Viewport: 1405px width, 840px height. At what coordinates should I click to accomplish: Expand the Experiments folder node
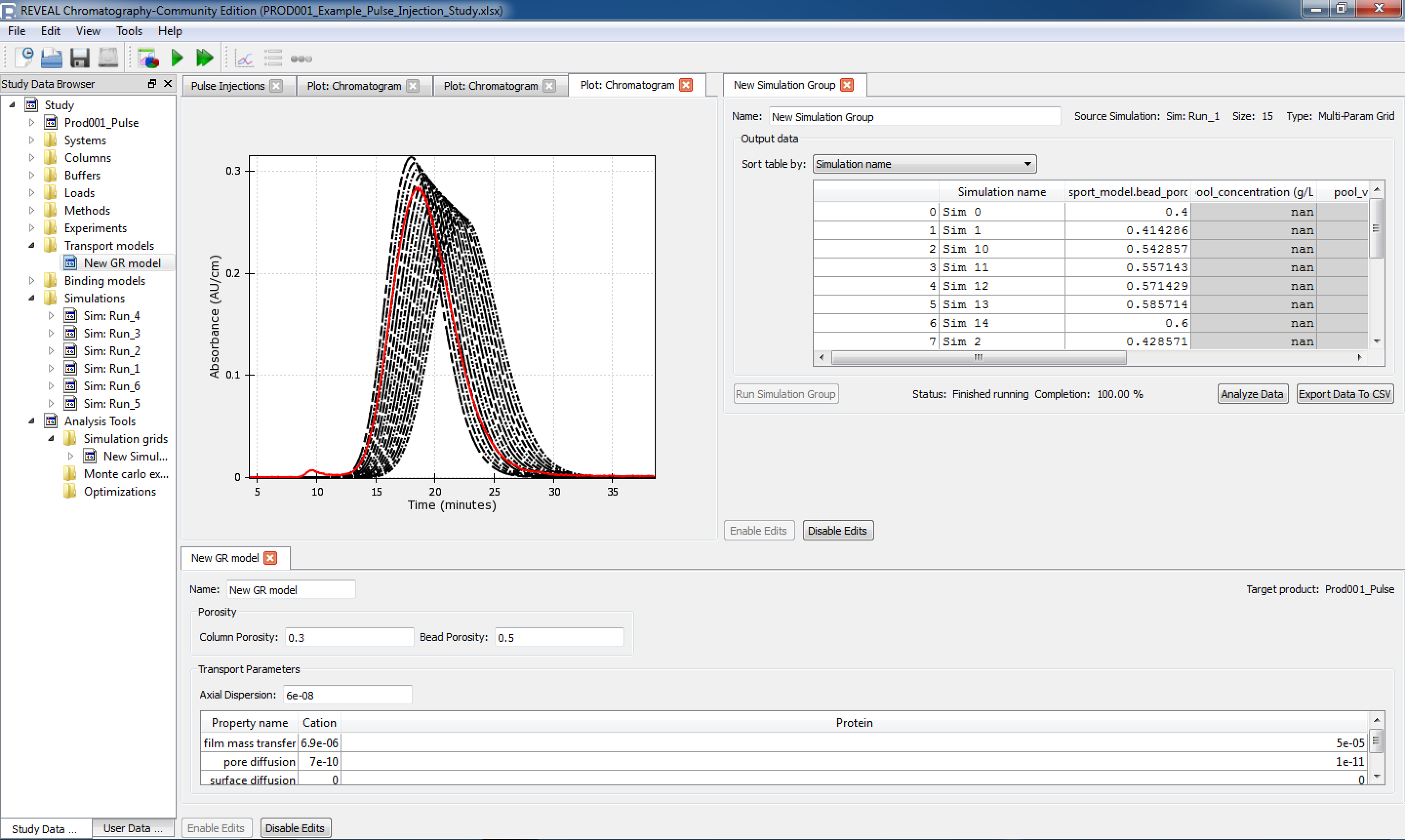coord(32,227)
